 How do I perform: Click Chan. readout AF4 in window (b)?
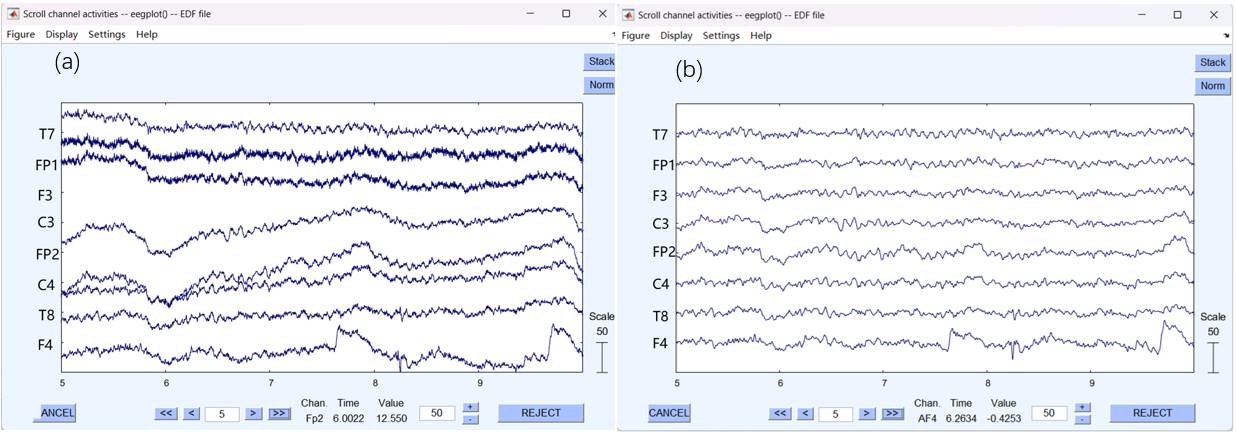click(x=926, y=420)
